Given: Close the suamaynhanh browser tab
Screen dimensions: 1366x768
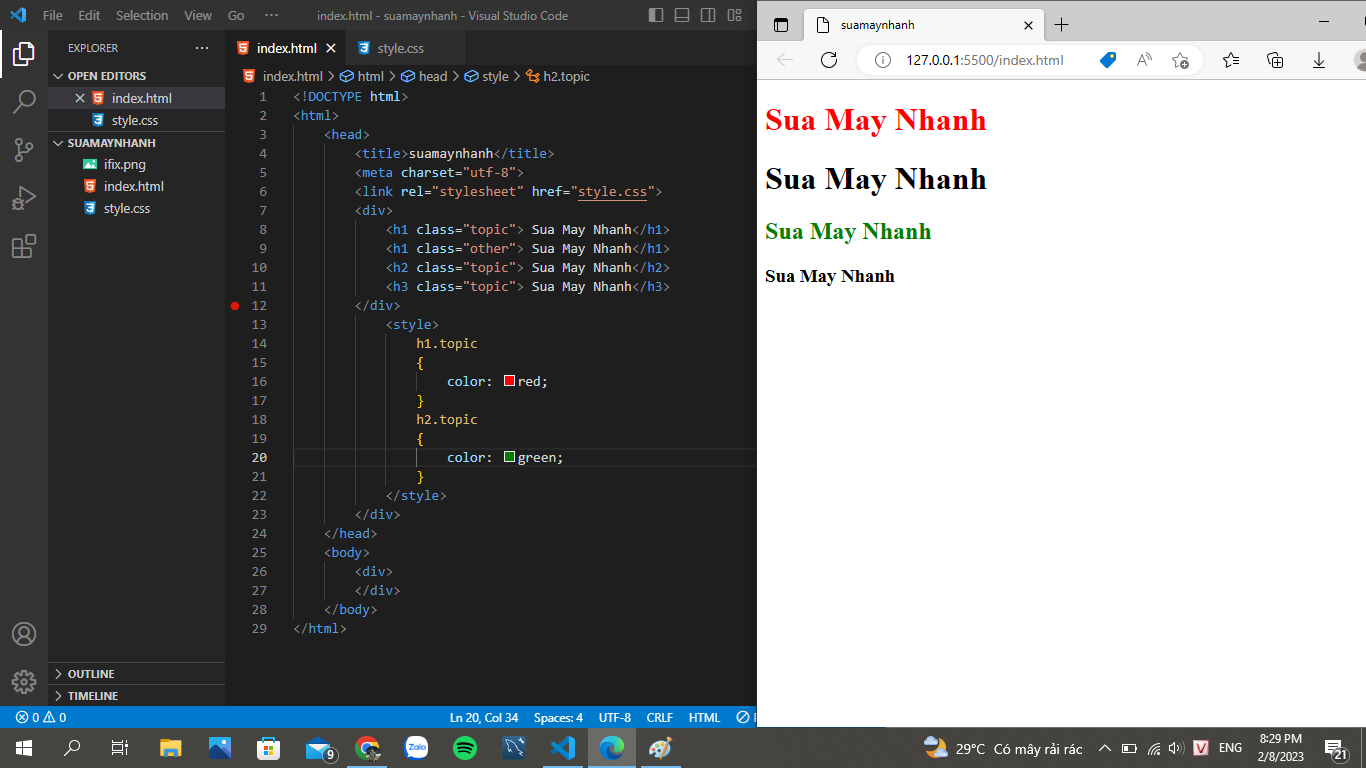Looking at the screenshot, I should pos(1028,25).
